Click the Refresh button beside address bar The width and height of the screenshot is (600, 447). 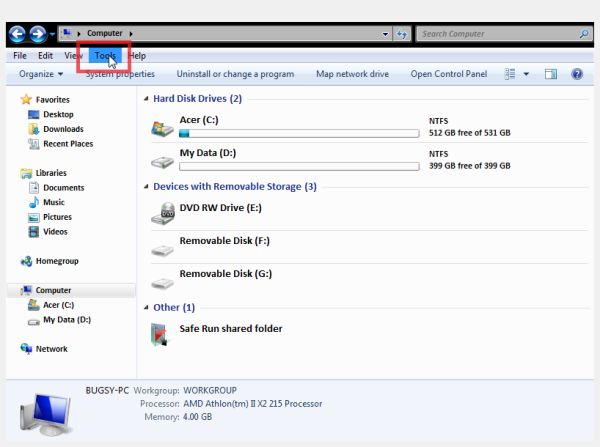coord(402,34)
